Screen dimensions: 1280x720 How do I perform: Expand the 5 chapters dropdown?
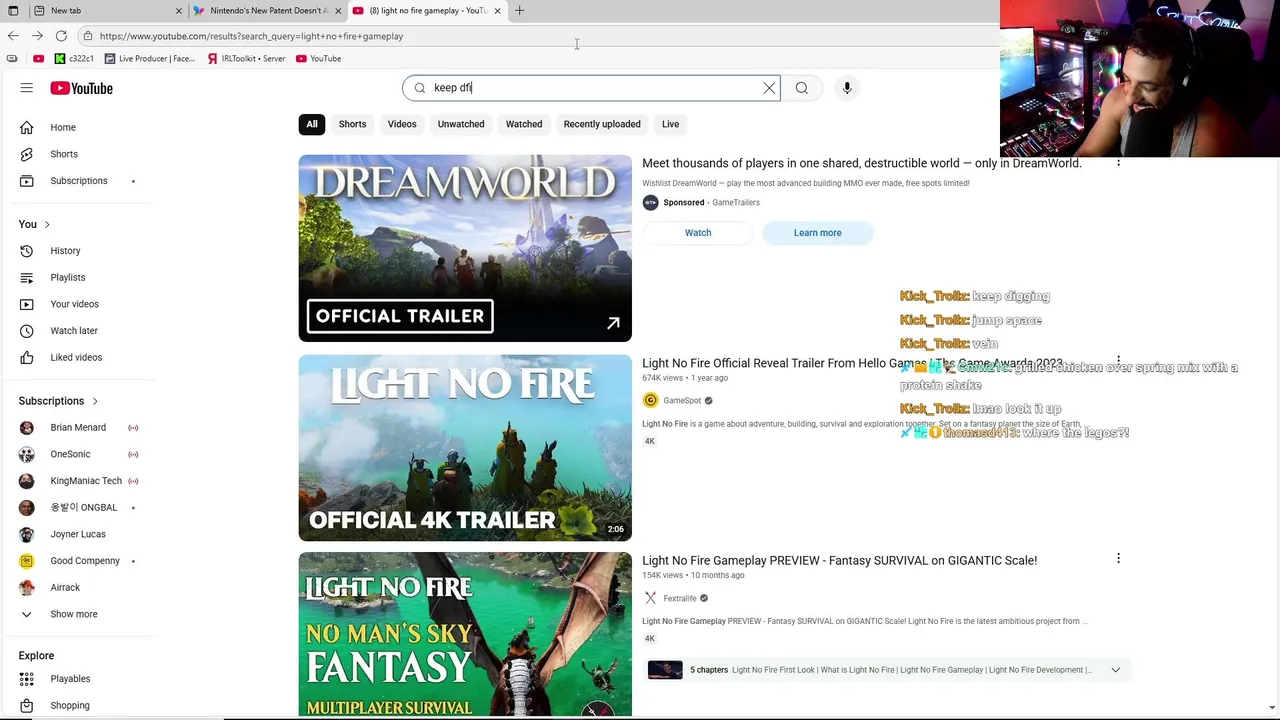point(1115,670)
